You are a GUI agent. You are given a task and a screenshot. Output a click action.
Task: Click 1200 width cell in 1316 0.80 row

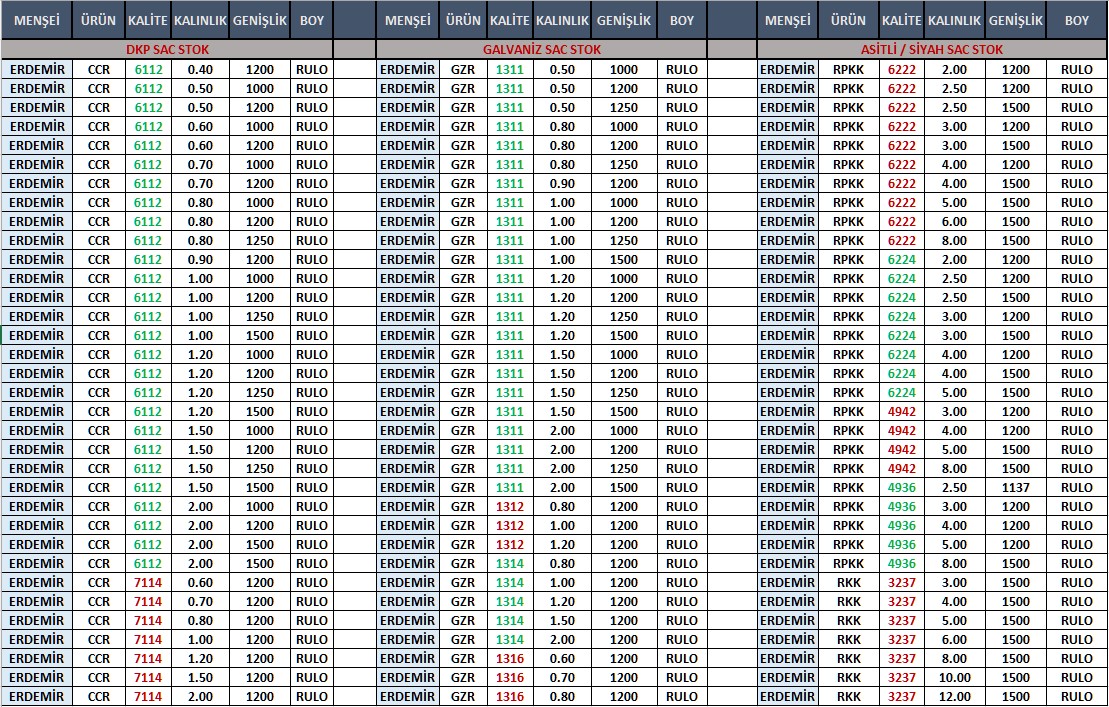tap(624, 696)
